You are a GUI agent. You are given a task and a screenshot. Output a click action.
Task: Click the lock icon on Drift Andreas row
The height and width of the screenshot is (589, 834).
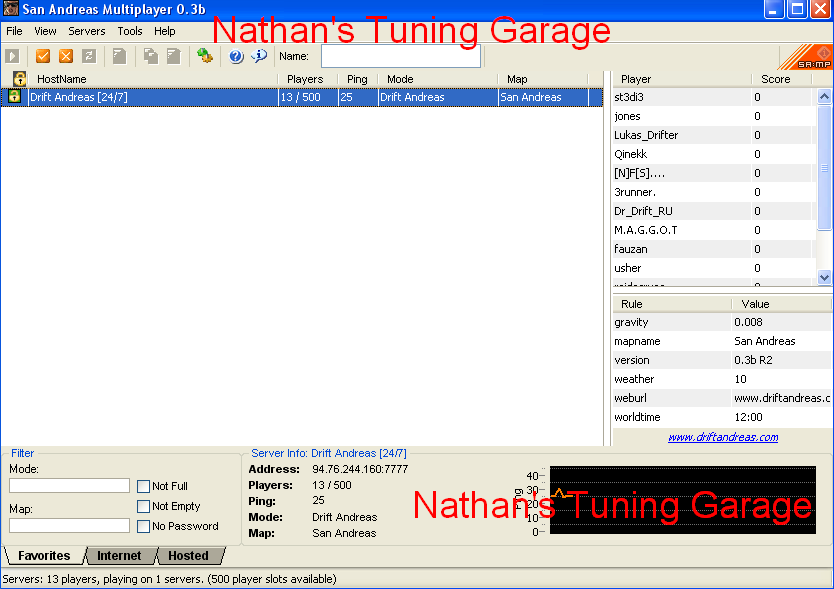coord(14,96)
